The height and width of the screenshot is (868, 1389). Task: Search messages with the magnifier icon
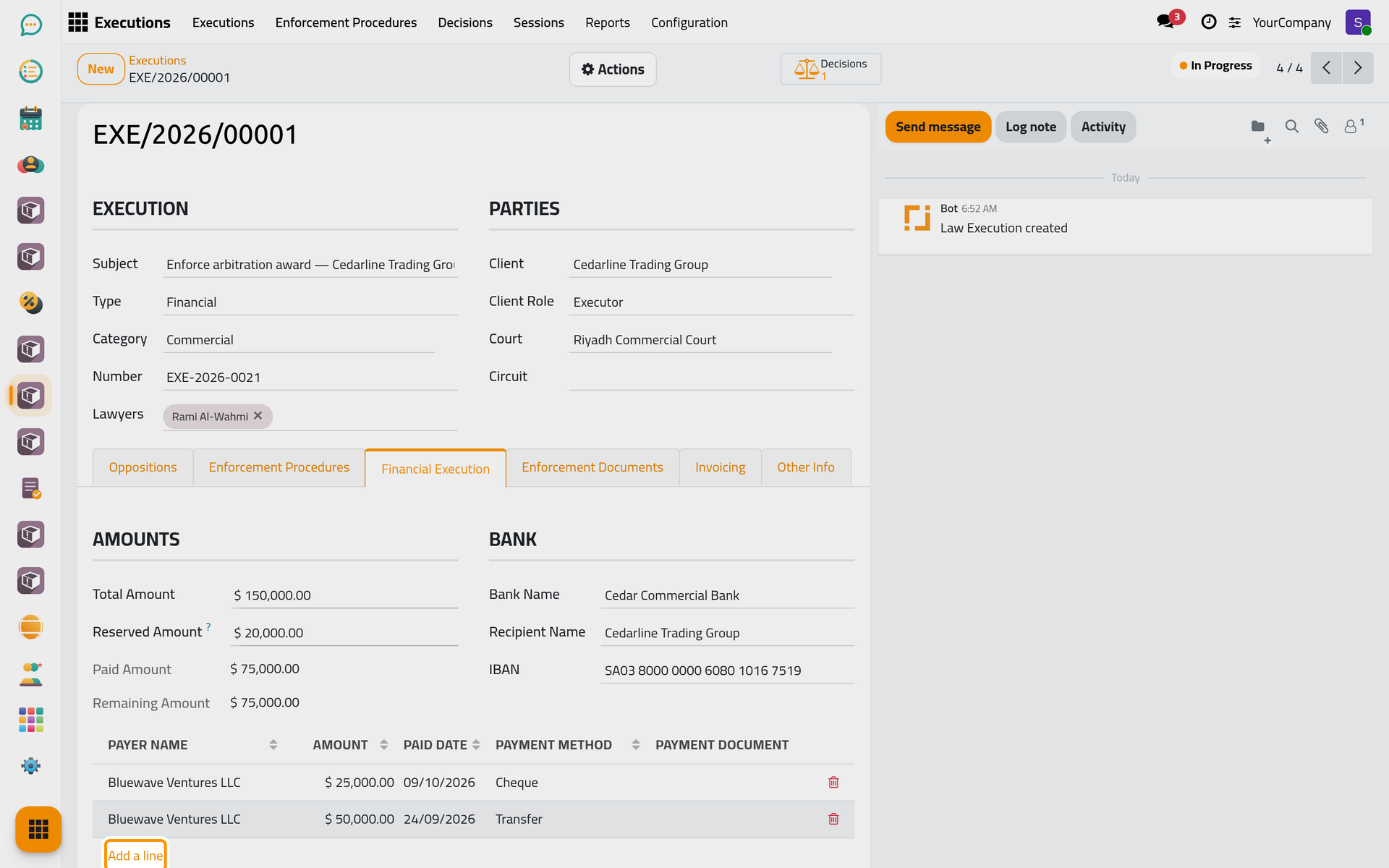click(1291, 127)
